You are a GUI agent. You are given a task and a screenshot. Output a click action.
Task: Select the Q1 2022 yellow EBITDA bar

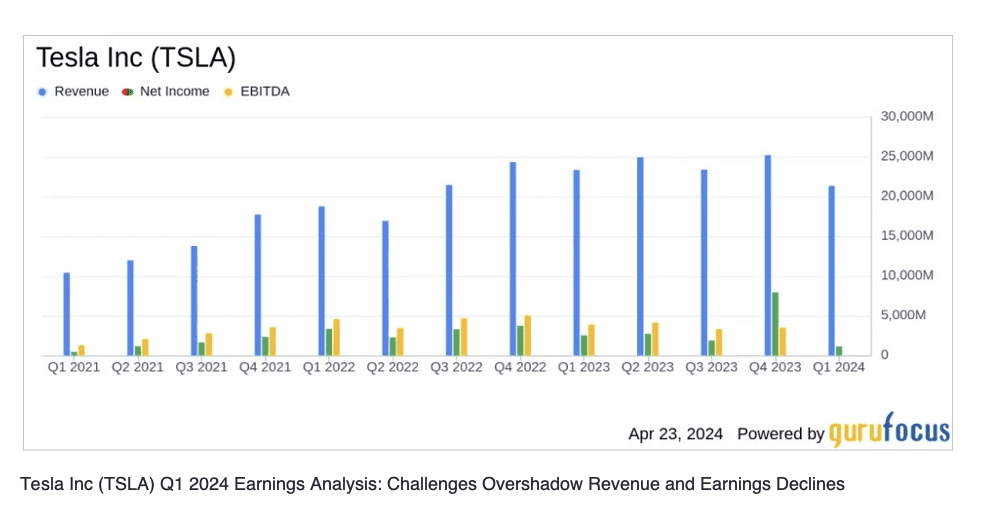(x=336, y=337)
